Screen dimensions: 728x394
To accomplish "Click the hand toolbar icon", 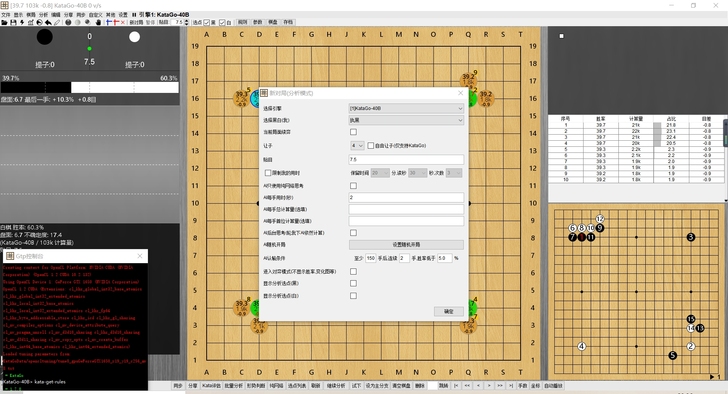I will click(98, 22).
